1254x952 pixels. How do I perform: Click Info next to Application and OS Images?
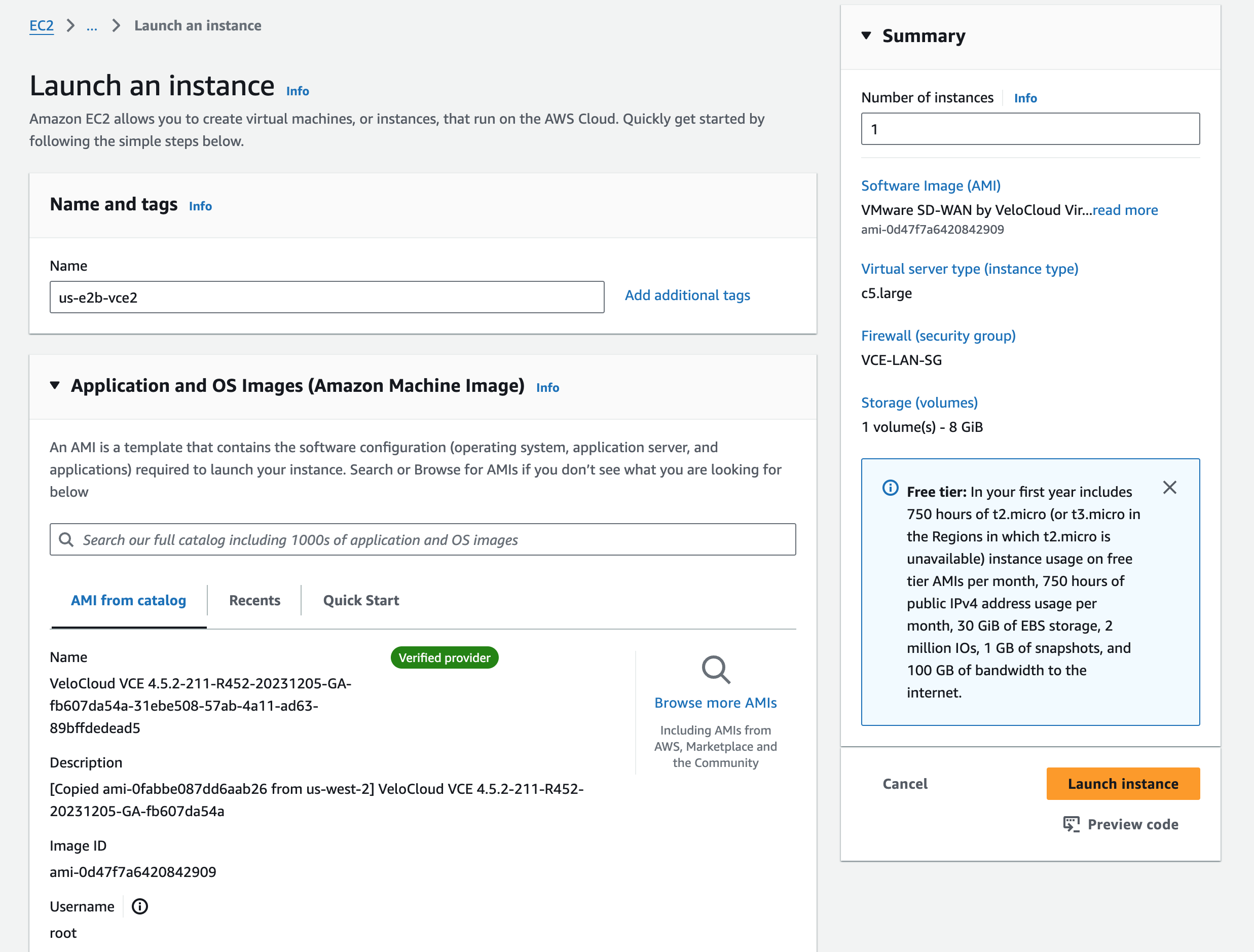[x=547, y=388]
